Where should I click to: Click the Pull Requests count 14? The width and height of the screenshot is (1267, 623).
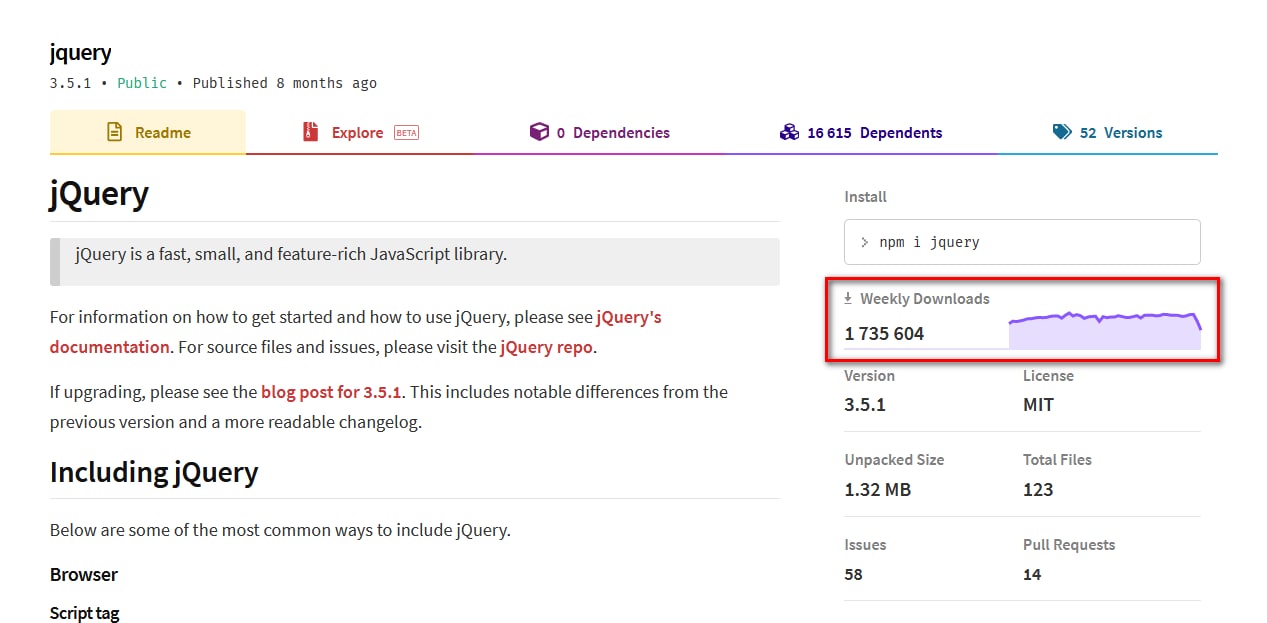tap(1032, 574)
